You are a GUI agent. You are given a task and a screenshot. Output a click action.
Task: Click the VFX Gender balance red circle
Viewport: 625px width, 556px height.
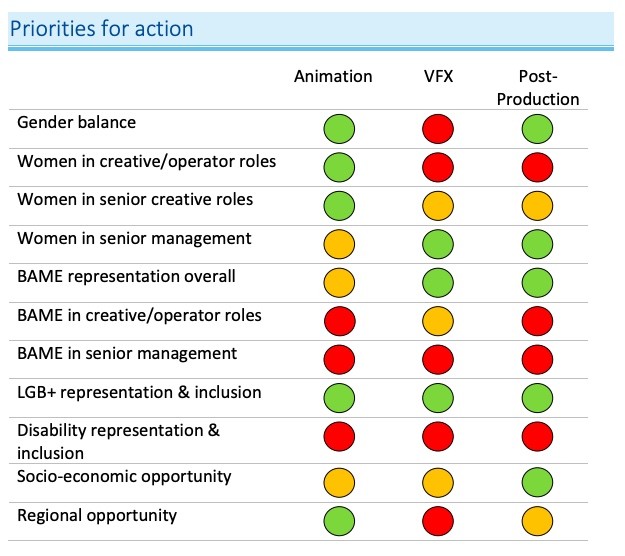click(438, 129)
